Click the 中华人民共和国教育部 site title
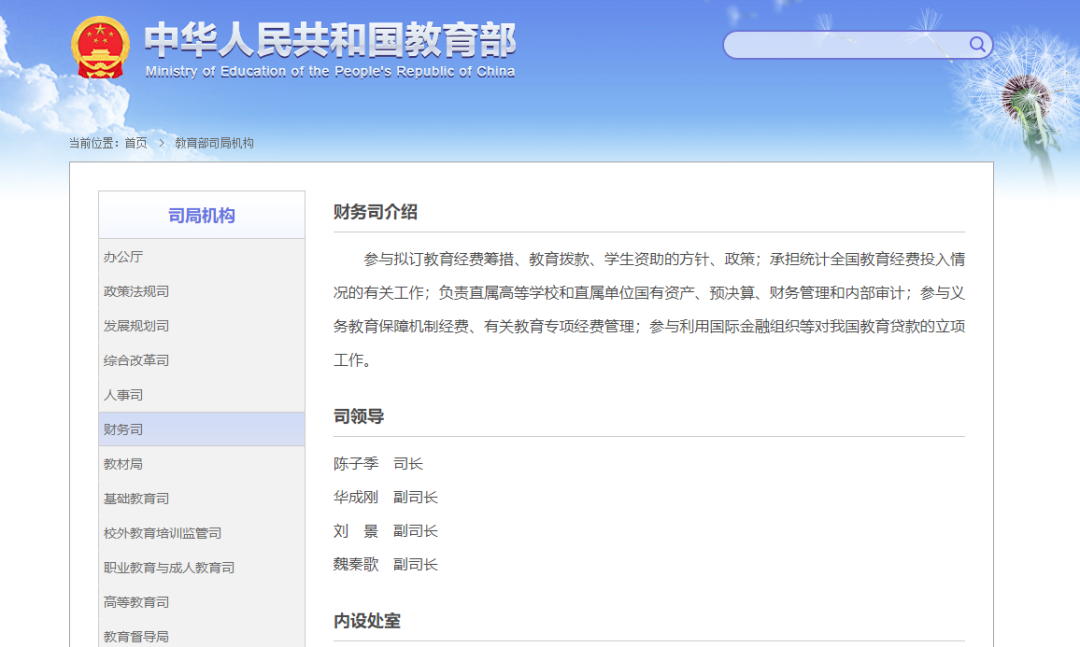 click(330, 40)
